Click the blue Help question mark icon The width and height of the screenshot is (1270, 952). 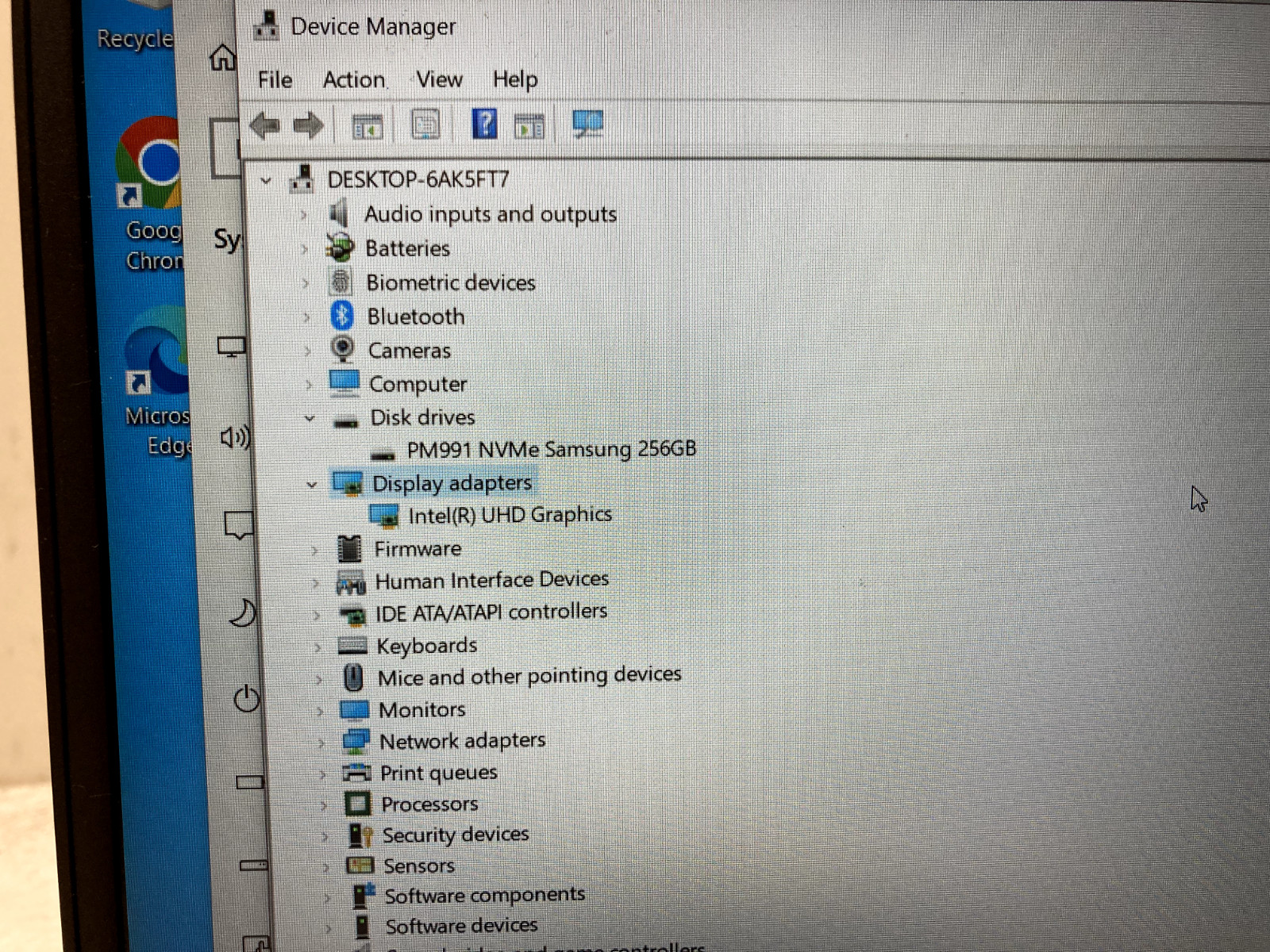click(x=484, y=124)
